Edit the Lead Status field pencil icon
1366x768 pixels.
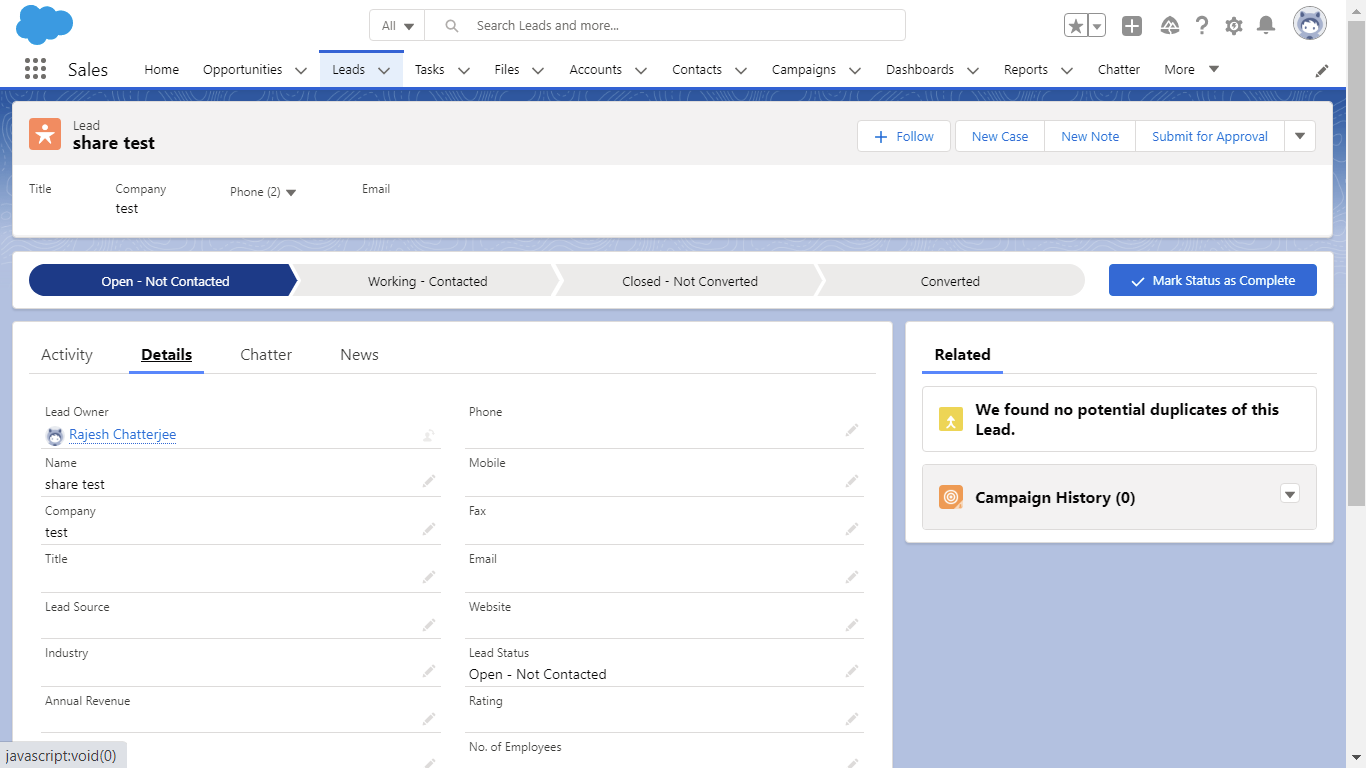pos(851,671)
